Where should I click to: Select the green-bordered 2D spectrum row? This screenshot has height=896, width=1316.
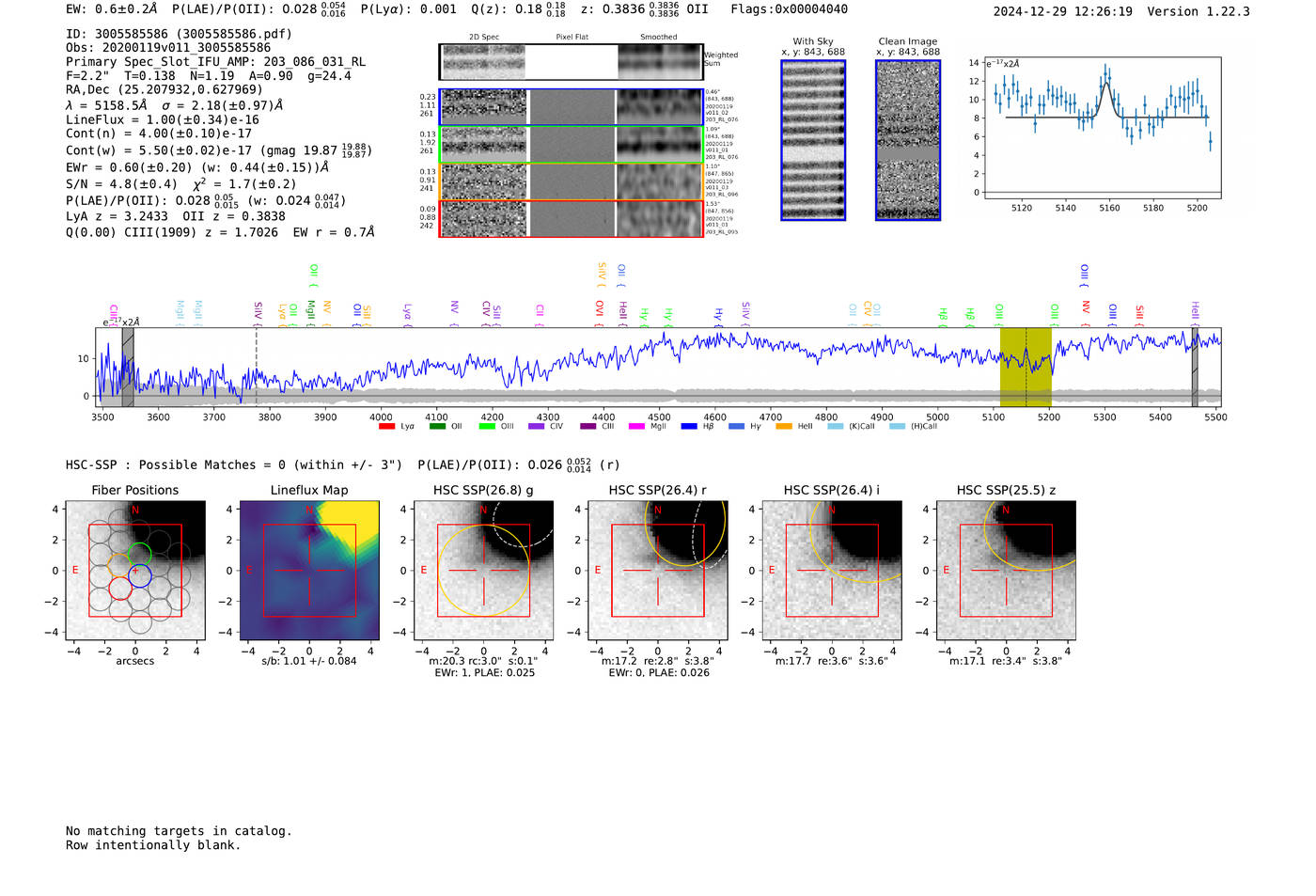[572, 145]
